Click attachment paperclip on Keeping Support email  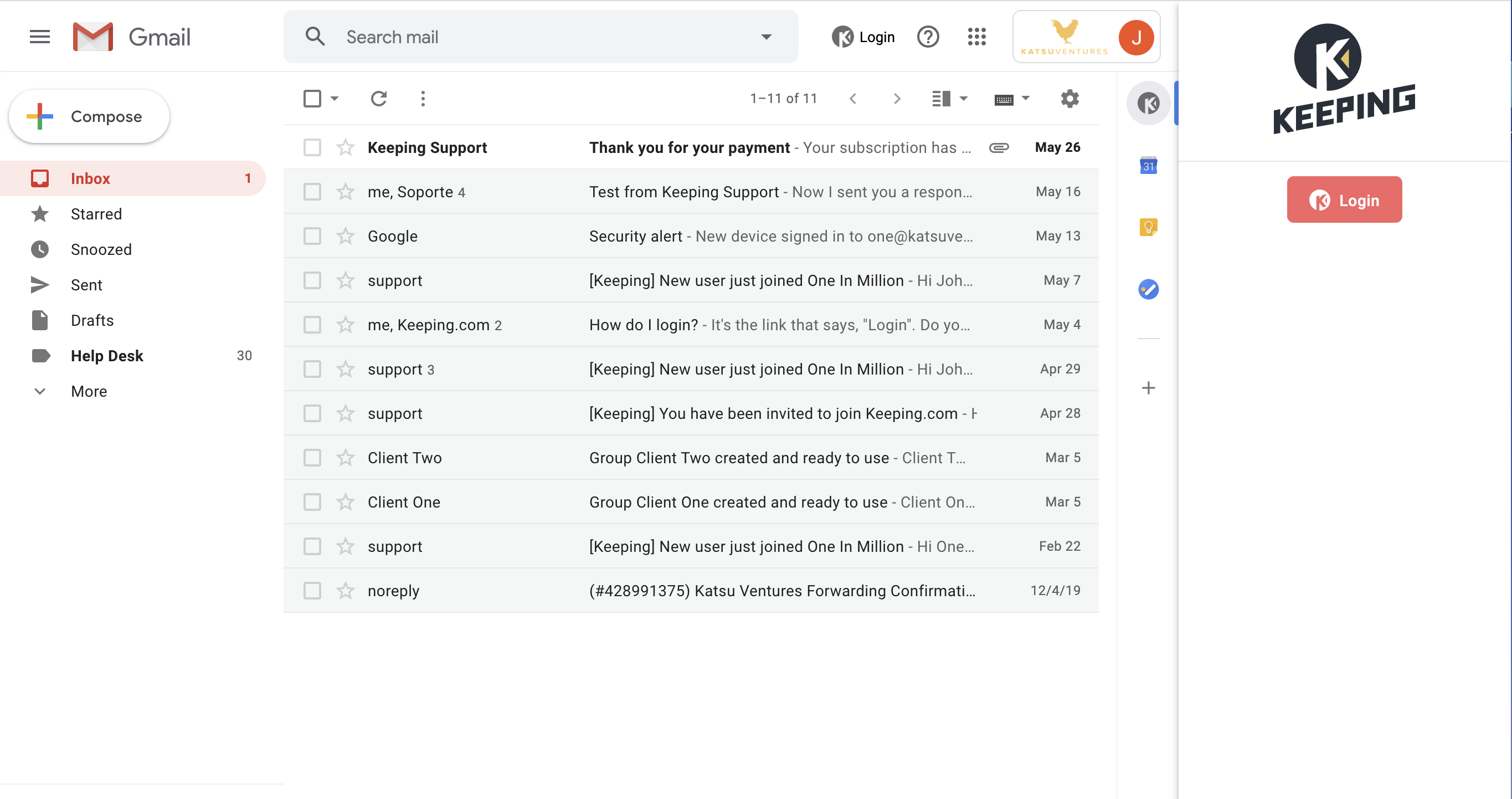click(999, 147)
